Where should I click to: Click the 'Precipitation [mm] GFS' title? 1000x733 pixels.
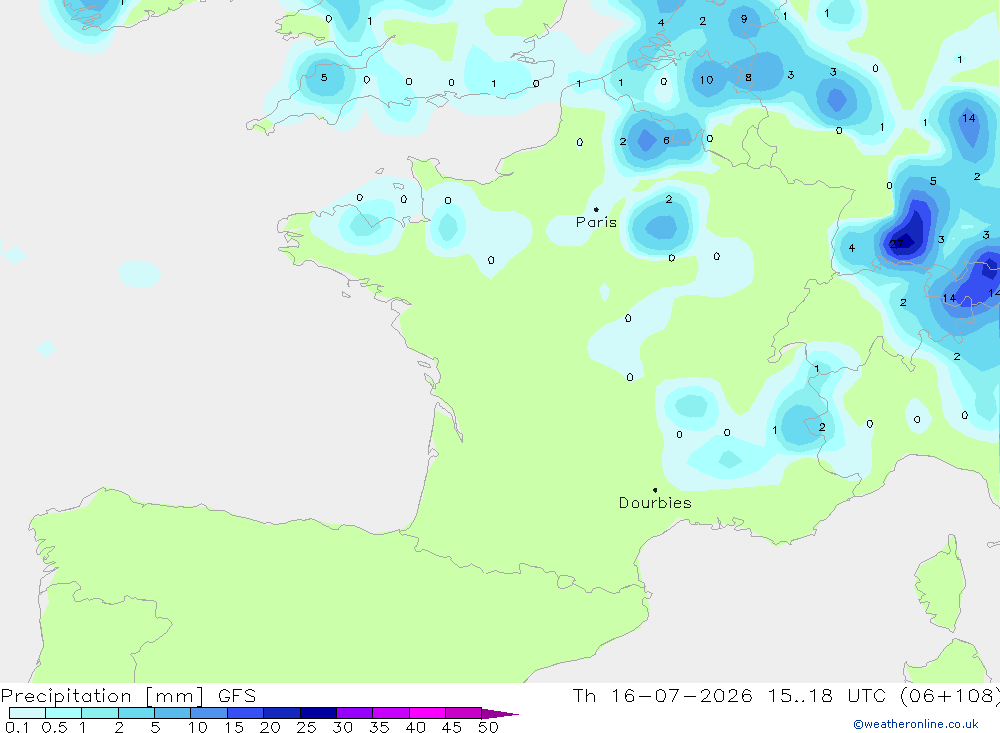point(128,695)
